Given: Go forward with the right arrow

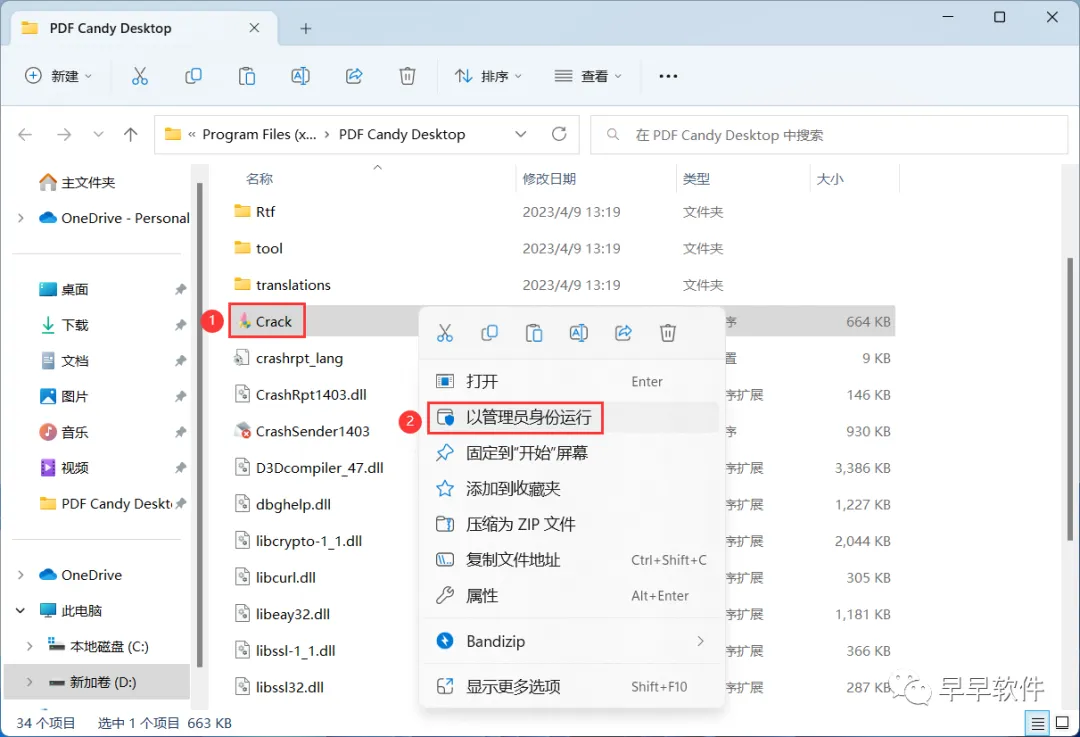Looking at the screenshot, I should (x=64, y=134).
